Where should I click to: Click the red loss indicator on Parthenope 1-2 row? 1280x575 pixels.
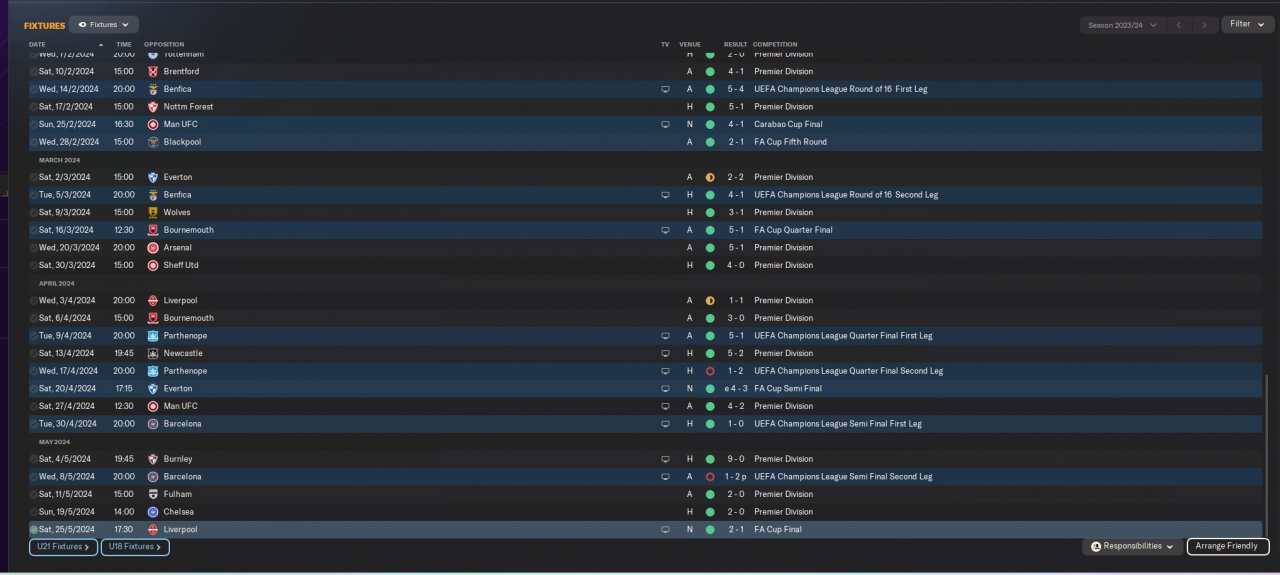tap(710, 371)
